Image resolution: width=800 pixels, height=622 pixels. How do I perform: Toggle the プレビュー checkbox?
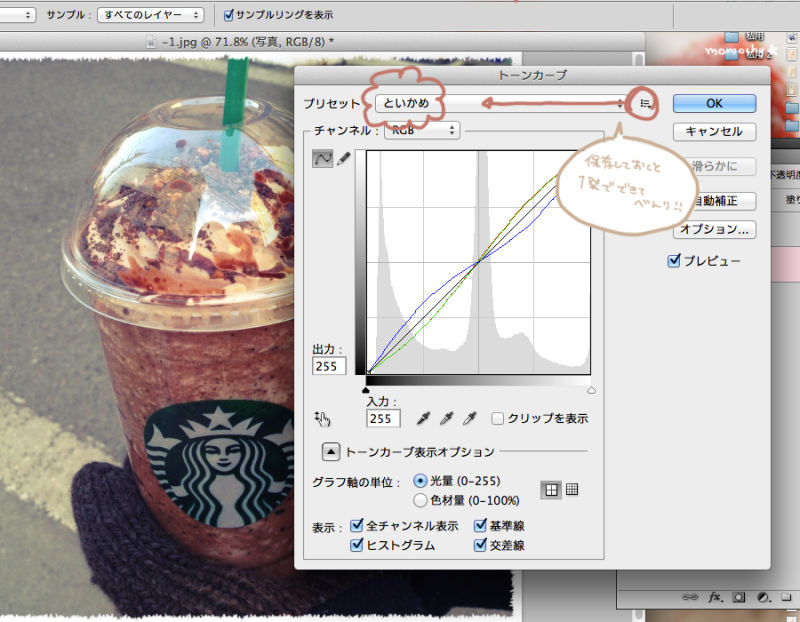(674, 260)
